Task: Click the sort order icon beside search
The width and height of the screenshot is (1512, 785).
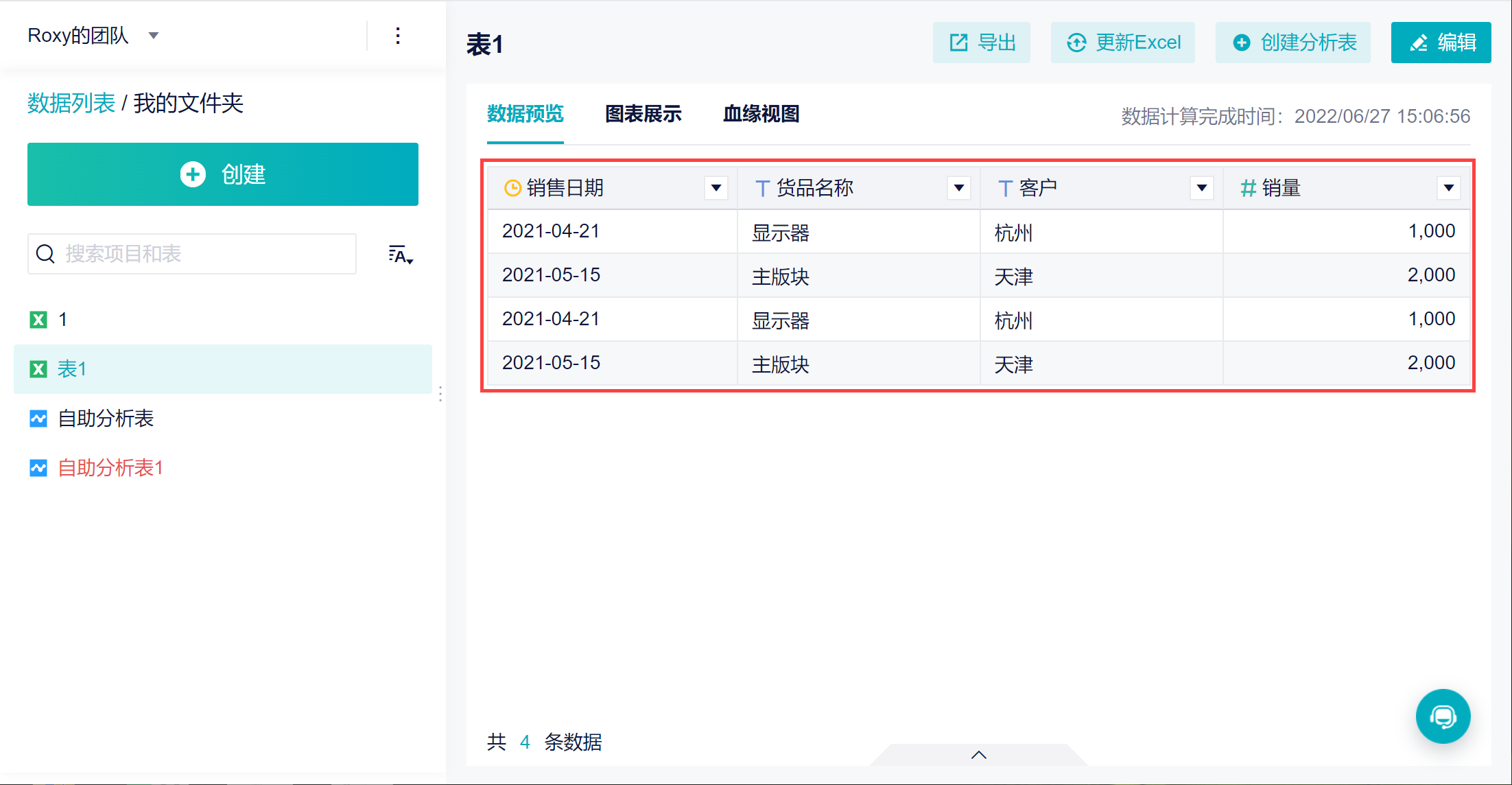Action: pyautogui.click(x=401, y=255)
